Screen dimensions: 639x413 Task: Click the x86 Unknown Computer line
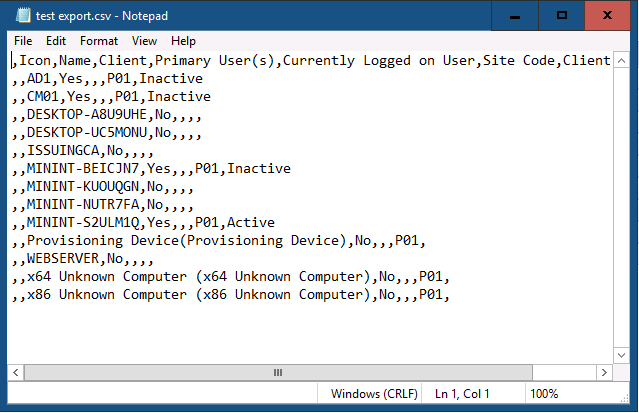click(231, 294)
